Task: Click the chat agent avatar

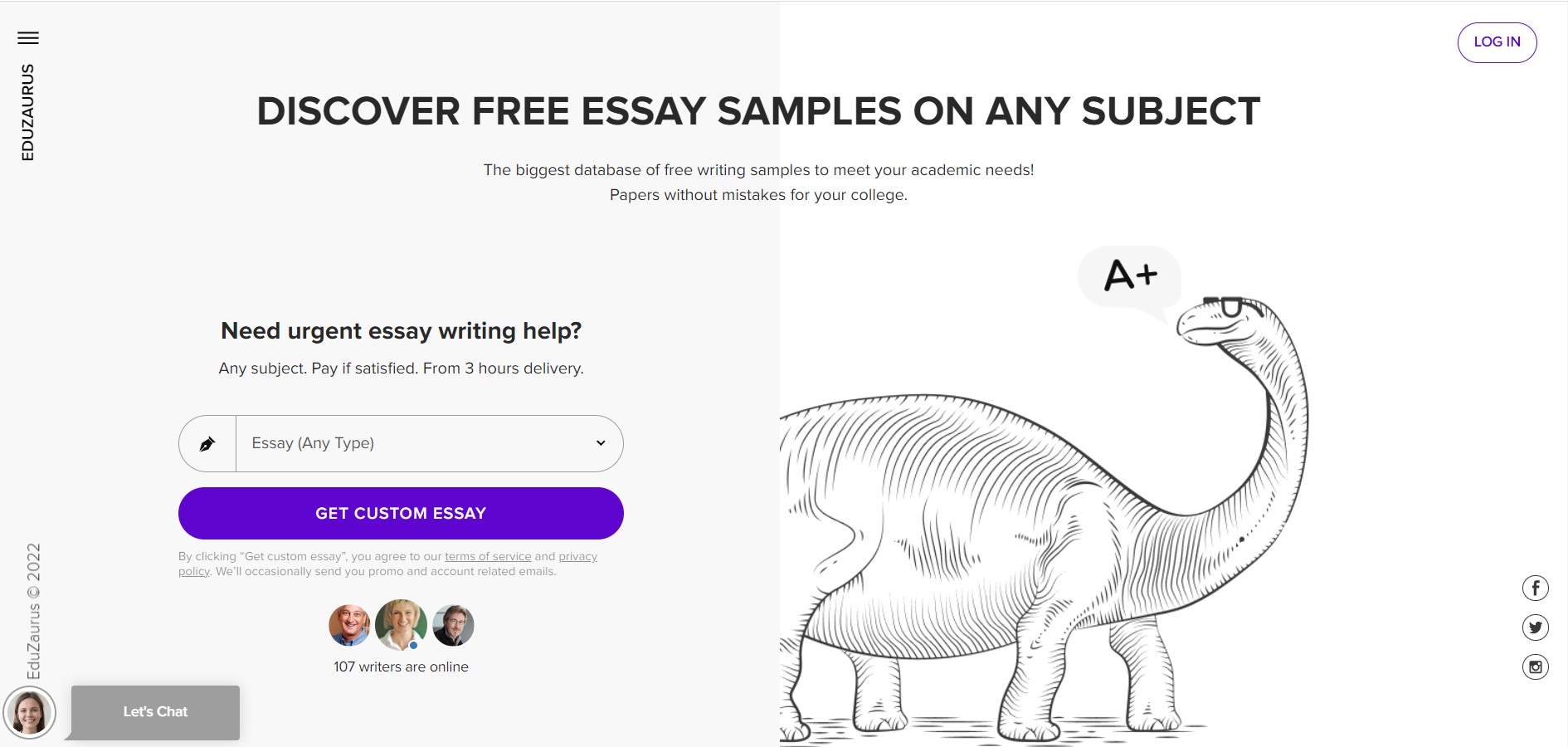Action: click(30, 712)
